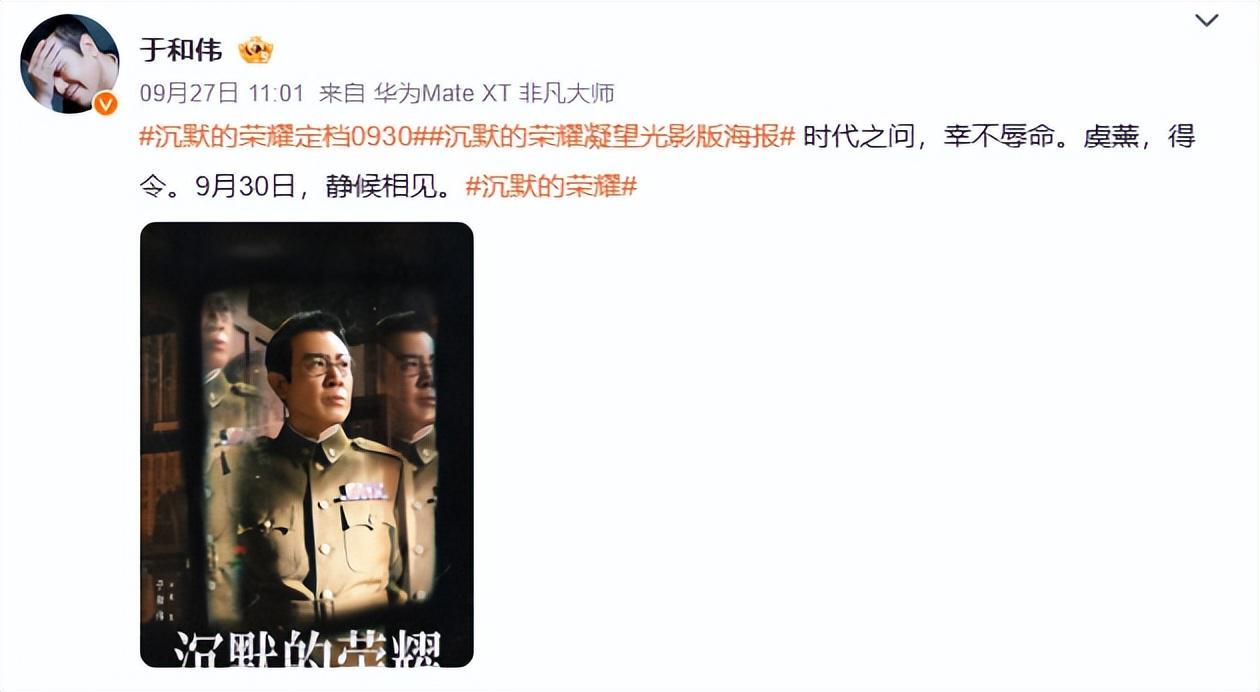The image size is (1260, 692).
Task: Open the username 于和伟 link
Action: [x=181, y=50]
